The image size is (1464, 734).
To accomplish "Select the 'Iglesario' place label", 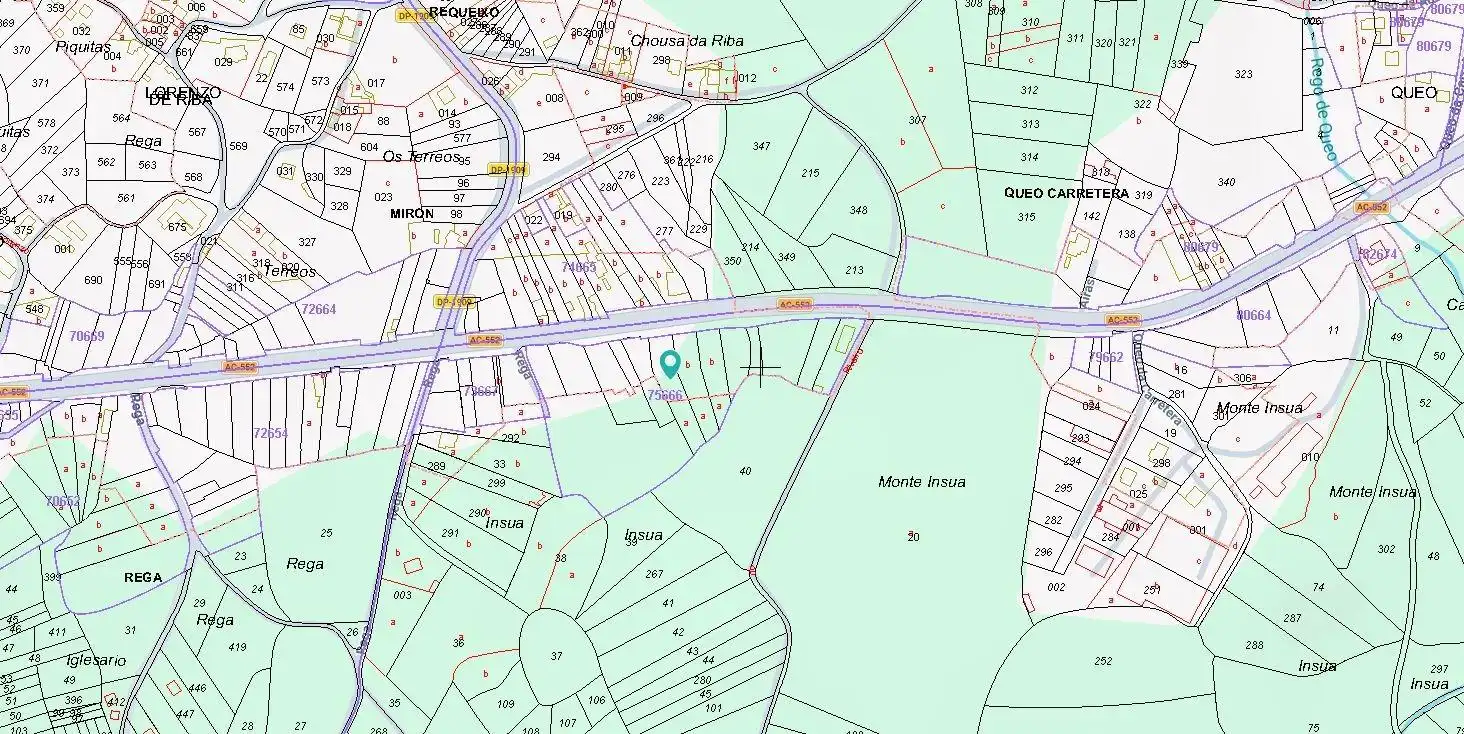I will [96, 660].
